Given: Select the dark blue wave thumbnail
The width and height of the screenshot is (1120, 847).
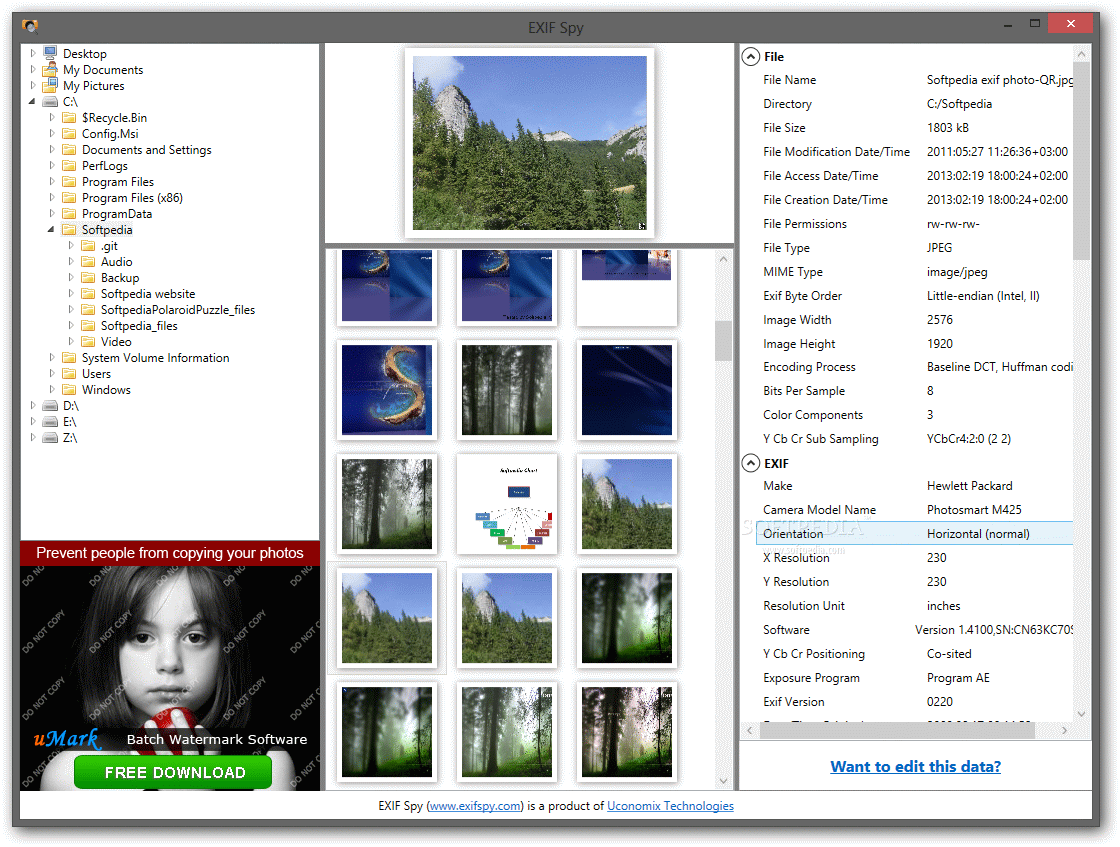Looking at the screenshot, I should point(626,390).
